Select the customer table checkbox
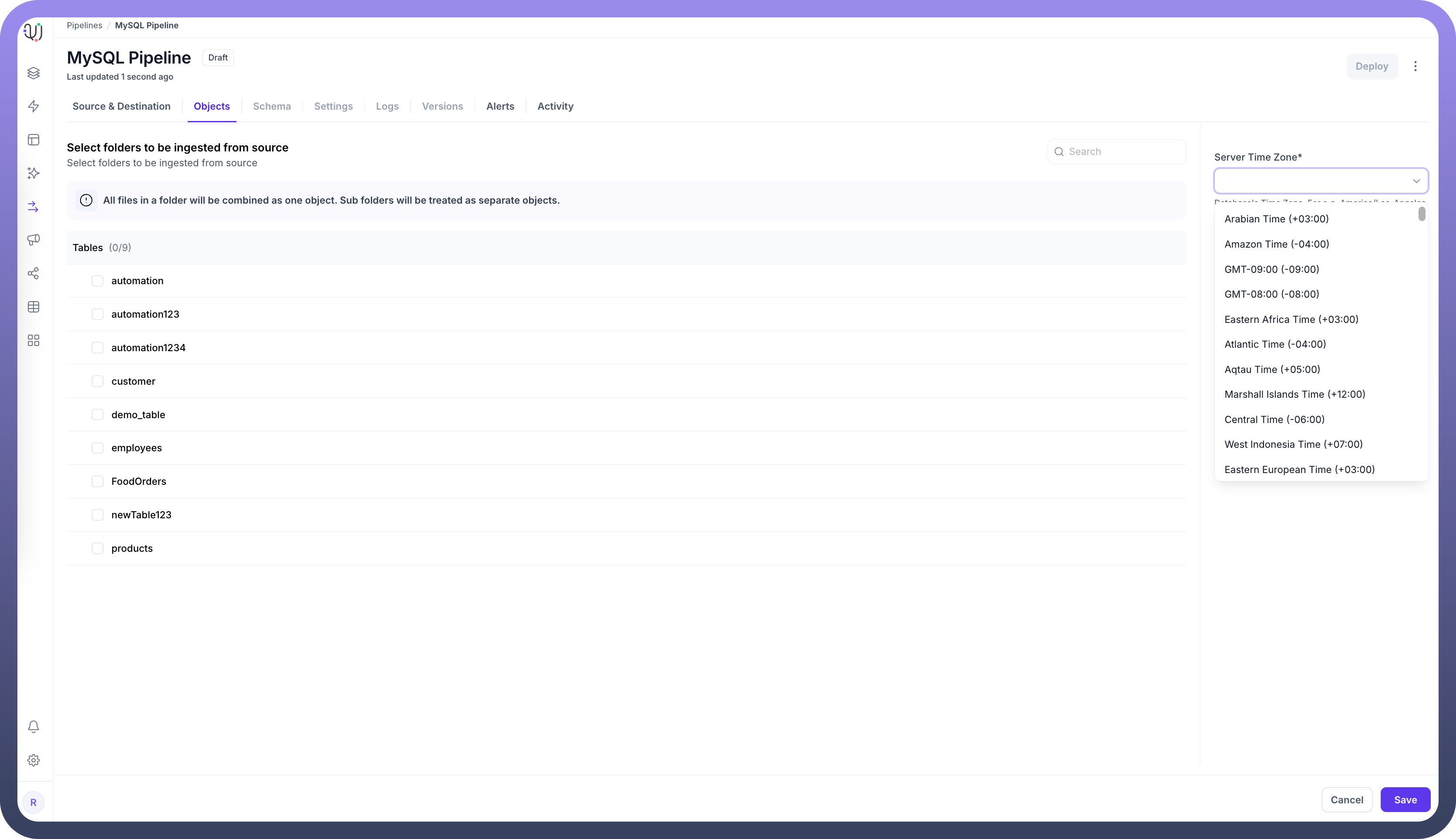The image size is (1456, 839). click(x=98, y=382)
